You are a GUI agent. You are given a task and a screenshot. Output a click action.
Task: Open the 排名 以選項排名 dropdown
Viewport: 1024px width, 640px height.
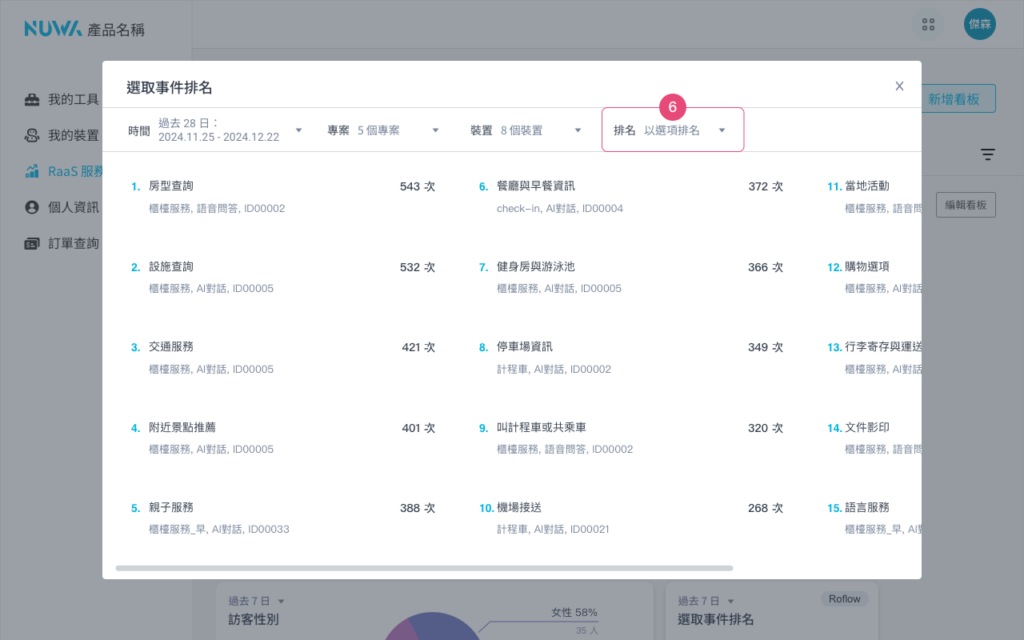point(672,130)
